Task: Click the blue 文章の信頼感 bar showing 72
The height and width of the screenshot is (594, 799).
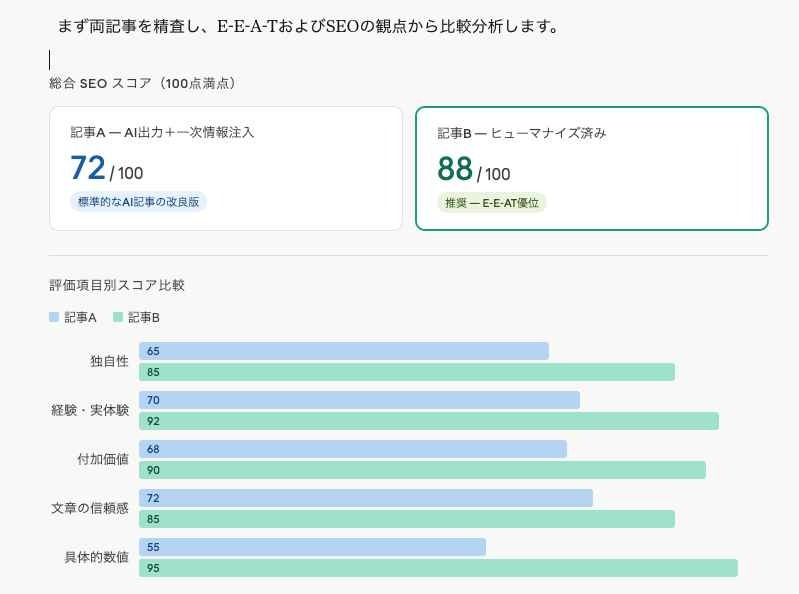Action: coord(366,498)
